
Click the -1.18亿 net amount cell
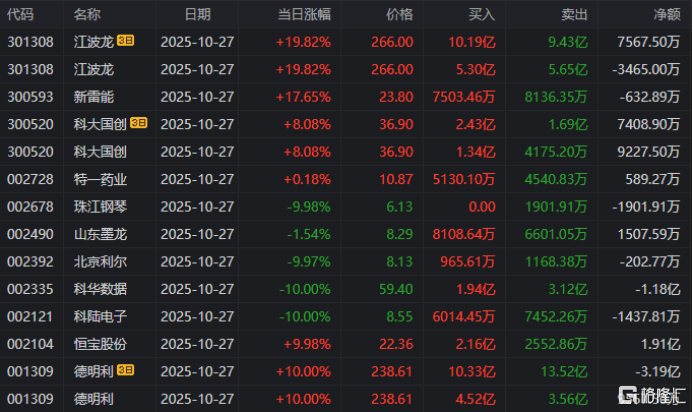658,289
